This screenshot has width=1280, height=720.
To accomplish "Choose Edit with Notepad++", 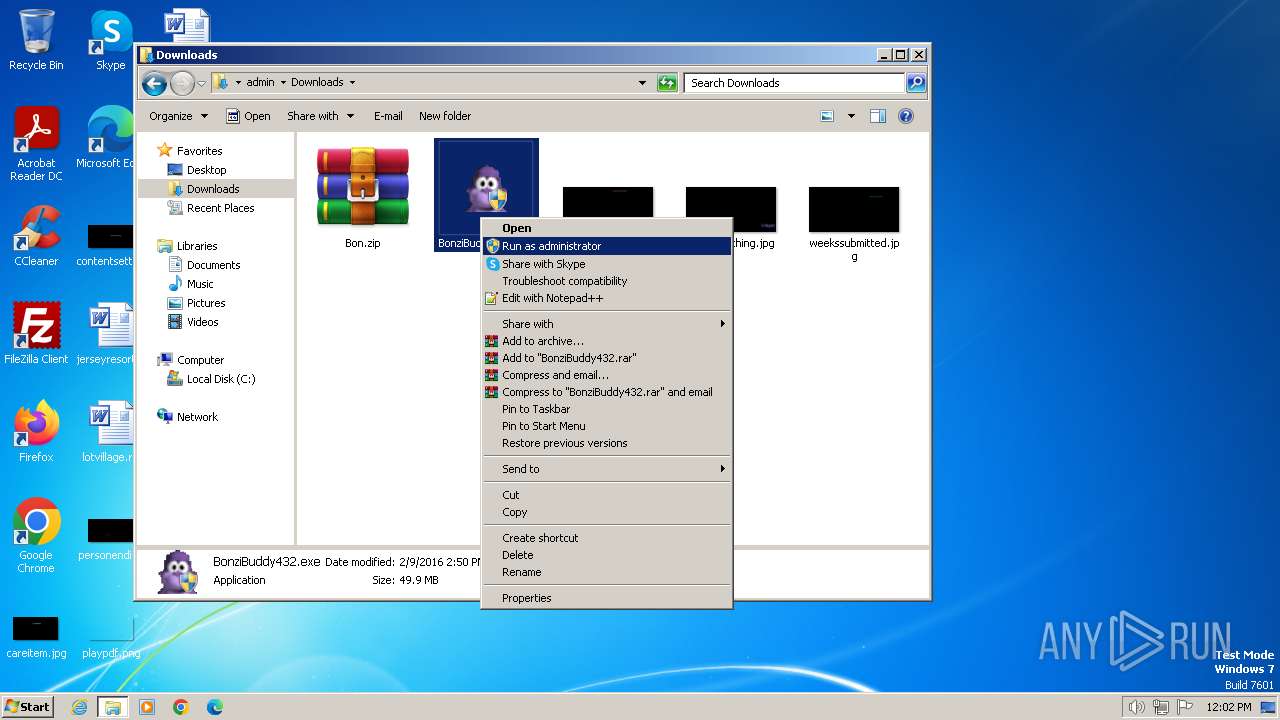I will [x=607, y=298].
